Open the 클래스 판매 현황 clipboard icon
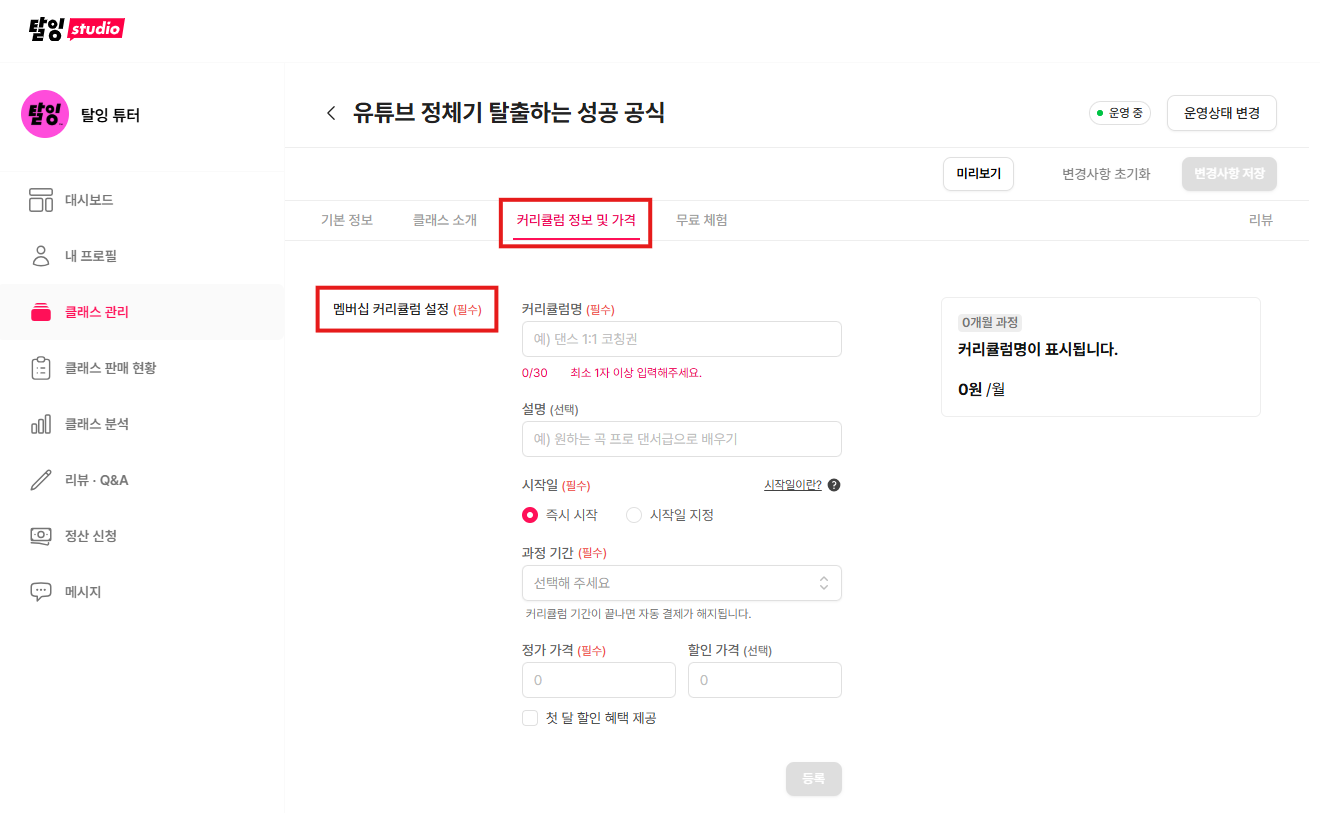Viewport: 1320px width, 813px height. [x=41, y=368]
